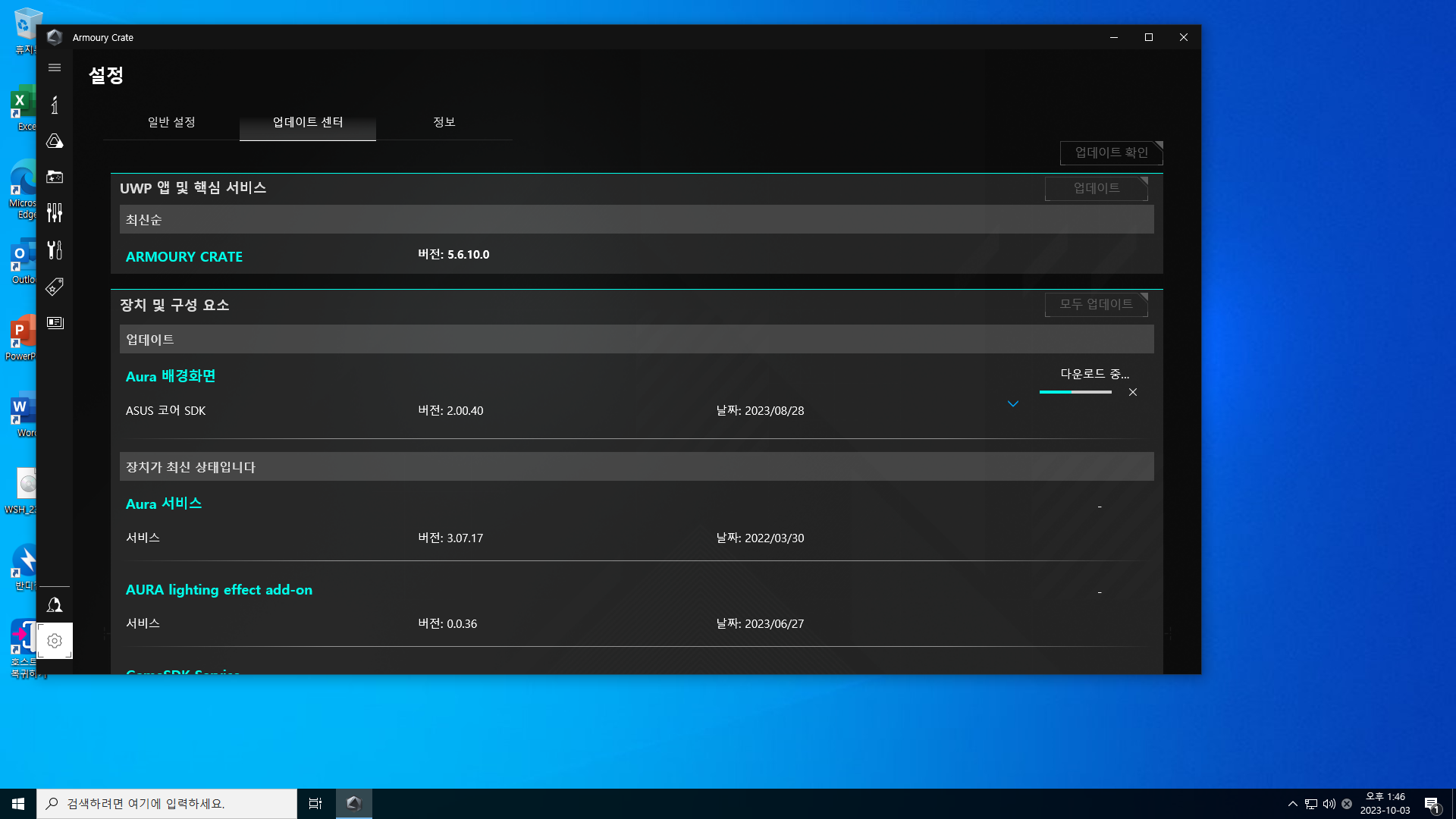1456x819 pixels.
Task: Click the 모두 업데이트 button
Action: 1097,305
